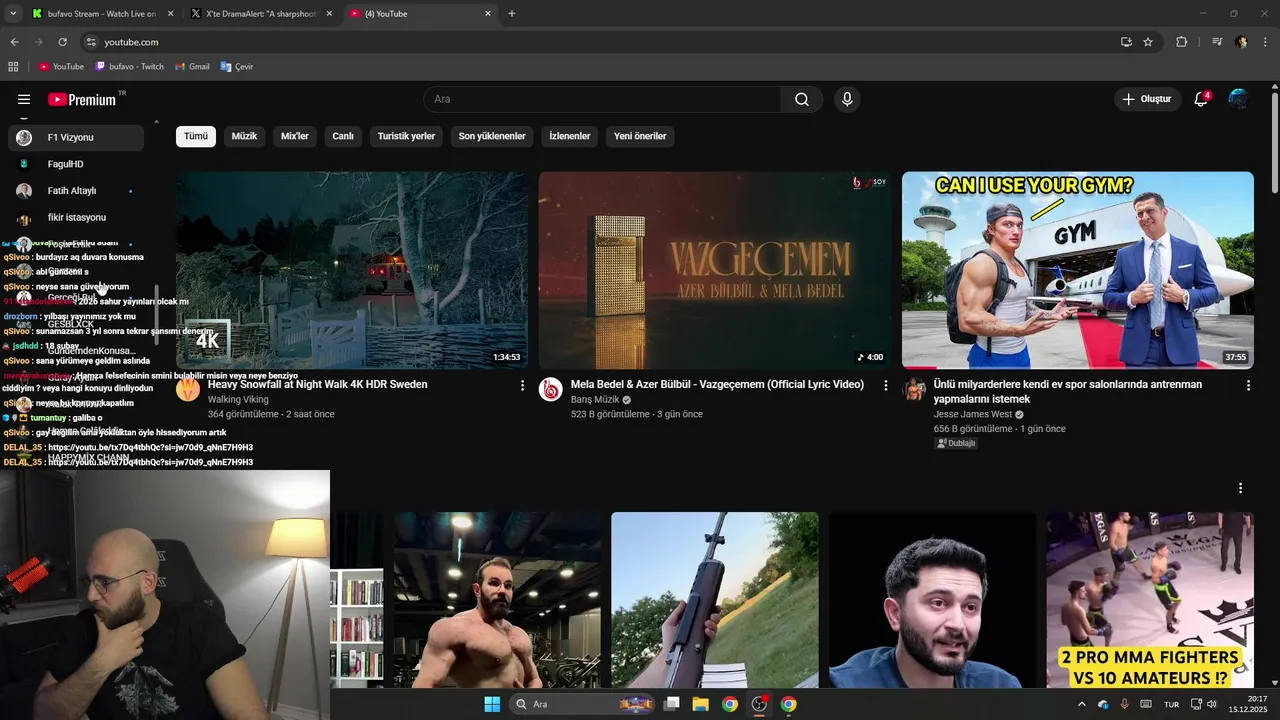Switch to the DramaAlert X tab

click(x=260, y=14)
